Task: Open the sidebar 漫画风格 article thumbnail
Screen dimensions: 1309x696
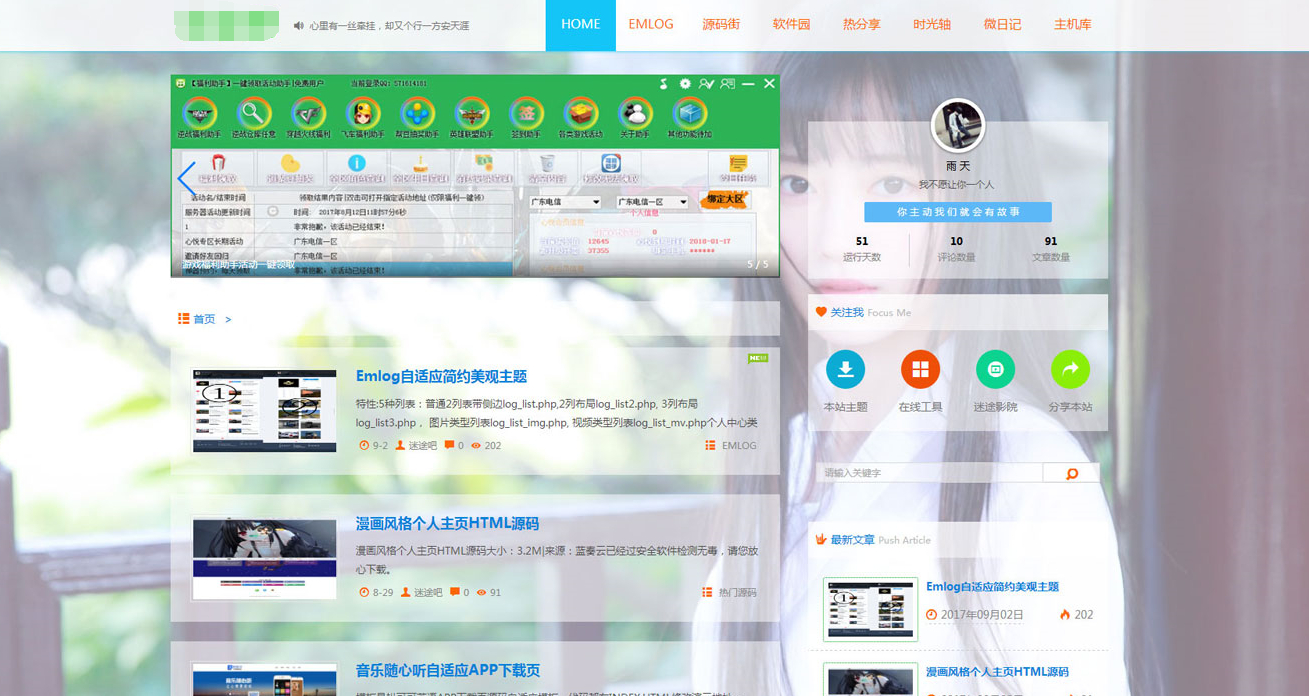Action: [870, 680]
